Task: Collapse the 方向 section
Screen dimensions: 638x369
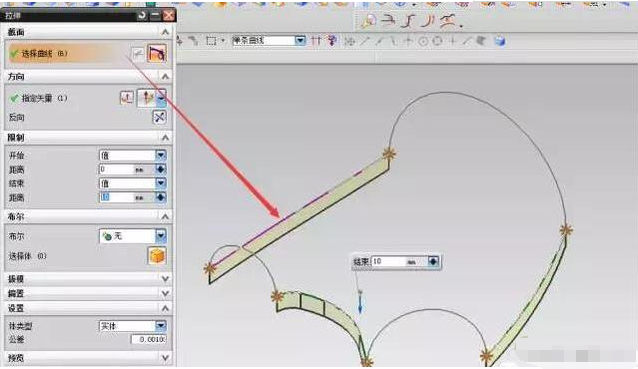Action: coord(165,76)
